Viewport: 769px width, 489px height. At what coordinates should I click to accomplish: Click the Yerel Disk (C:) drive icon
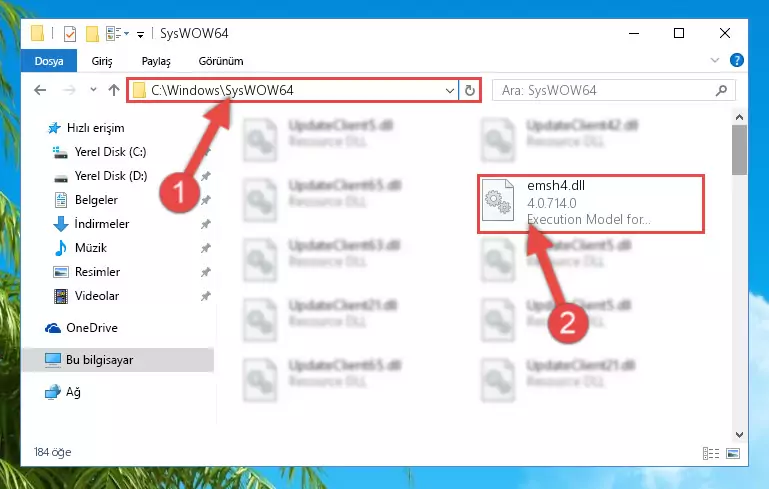click(x=60, y=153)
